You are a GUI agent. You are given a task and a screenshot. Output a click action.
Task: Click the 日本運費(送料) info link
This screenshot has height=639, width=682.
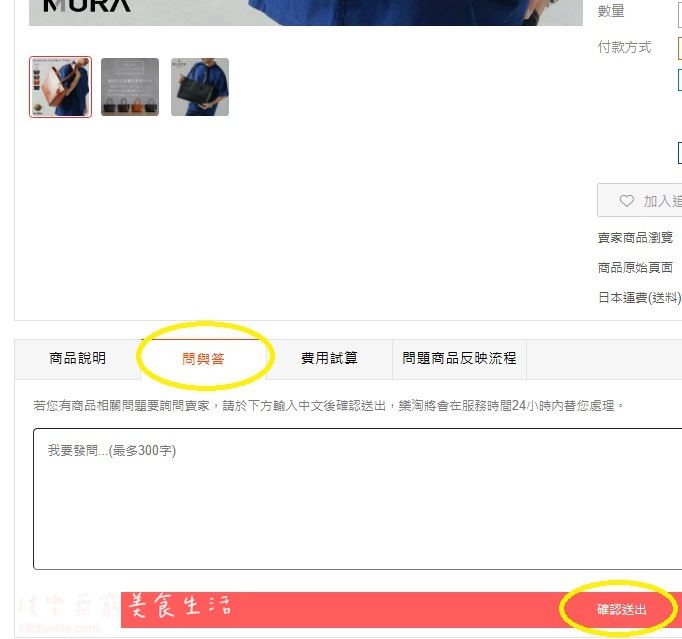(639, 298)
